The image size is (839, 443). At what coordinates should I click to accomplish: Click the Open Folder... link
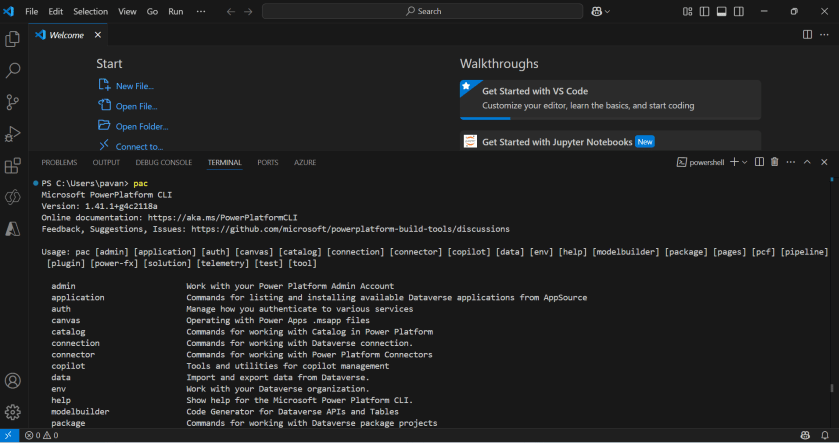point(141,126)
